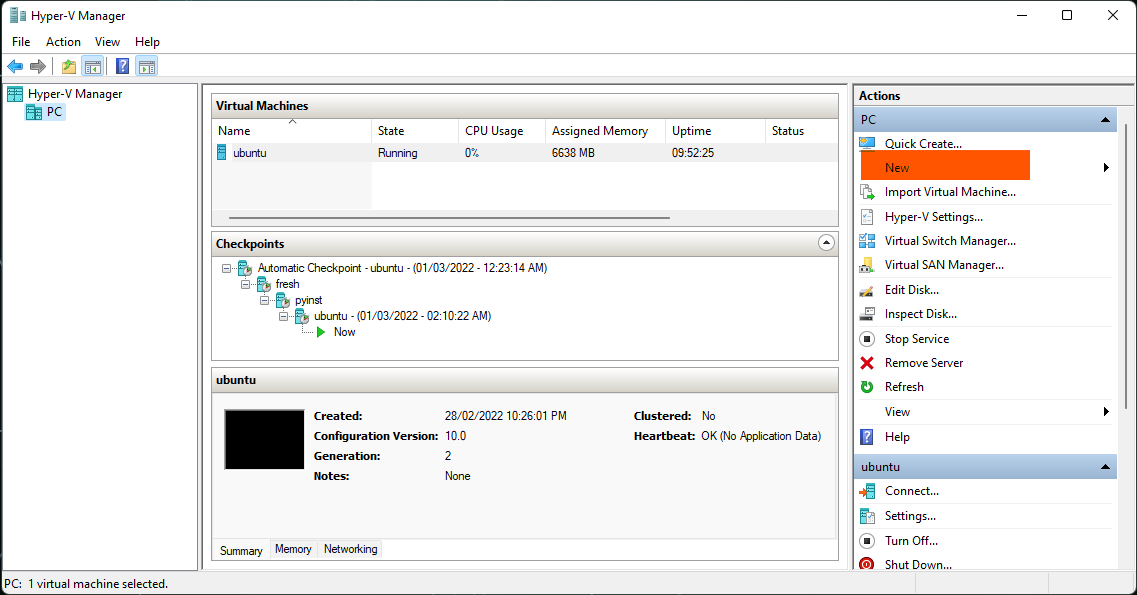Click the red Remove Server icon

pos(866,362)
